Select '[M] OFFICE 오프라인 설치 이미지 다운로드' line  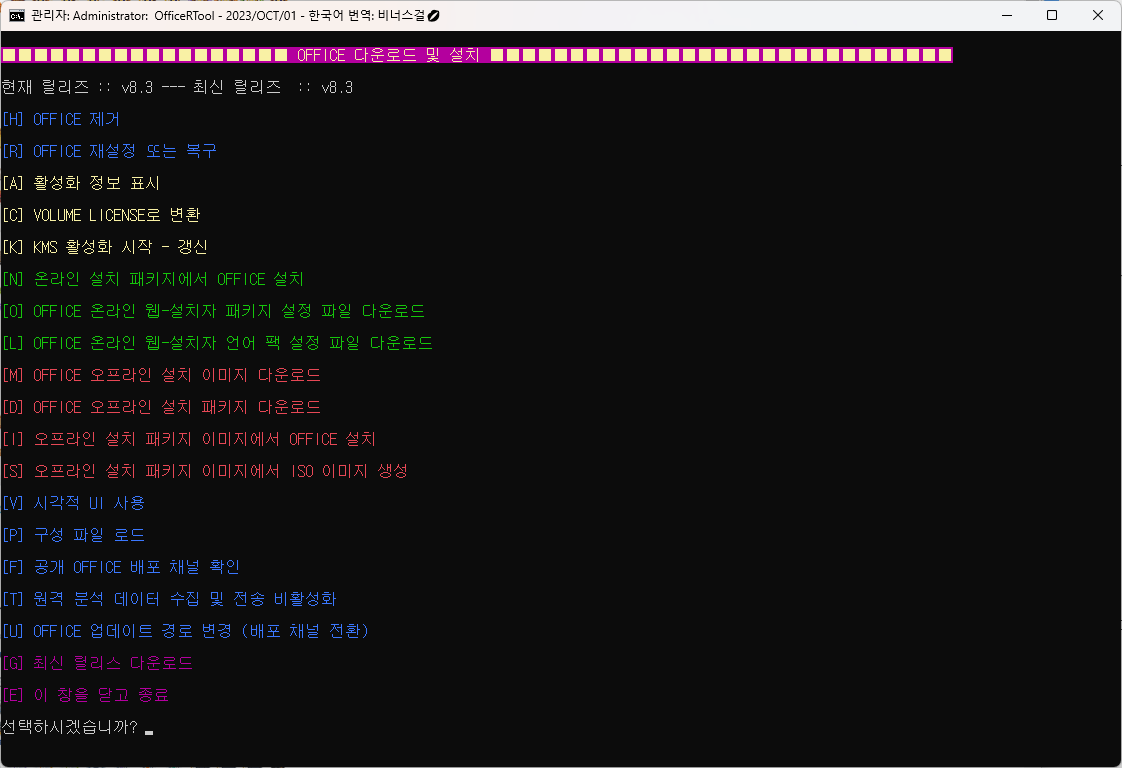[x=161, y=375]
